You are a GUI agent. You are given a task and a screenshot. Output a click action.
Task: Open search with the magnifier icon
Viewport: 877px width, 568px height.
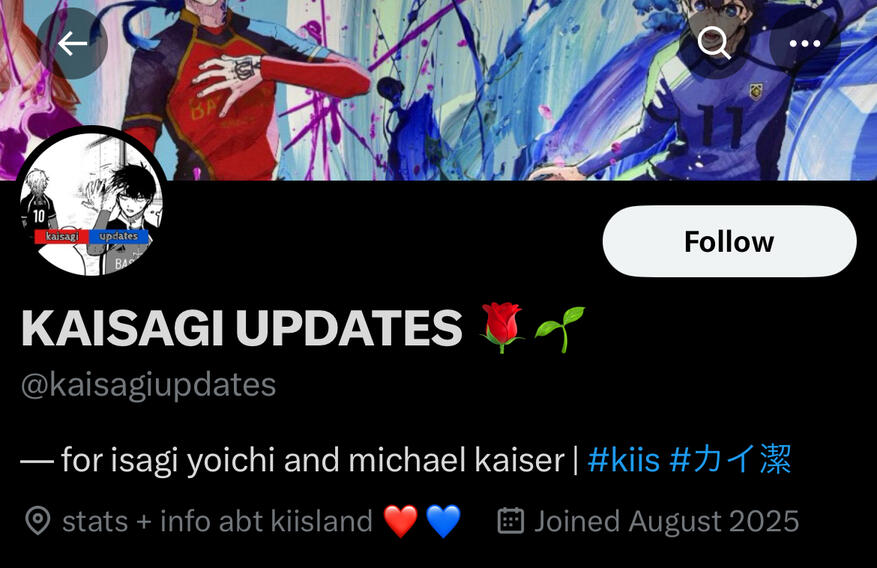point(714,42)
